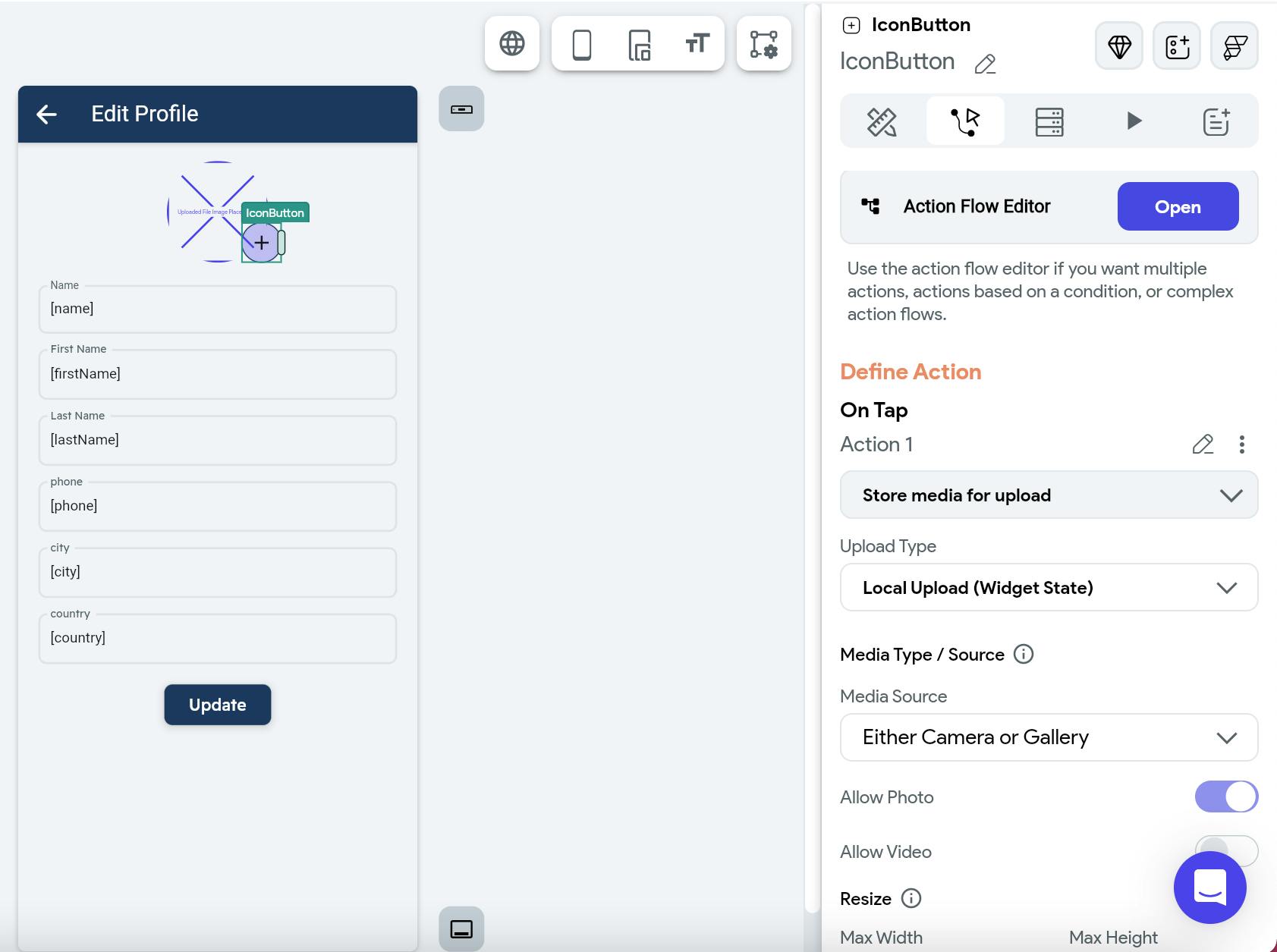Edit Action 1 name pencil icon

pyautogui.click(x=1203, y=444)
